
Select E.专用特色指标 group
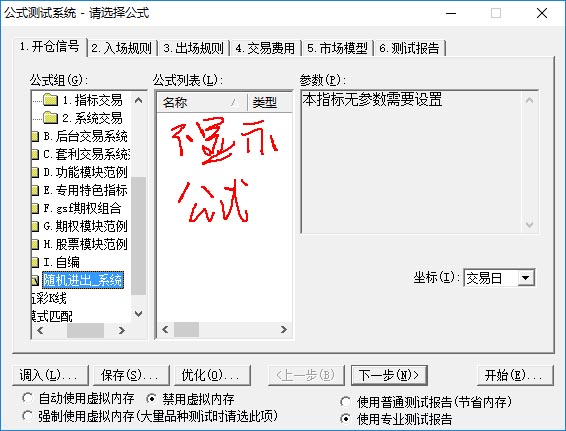pyautogui.click(x=85, y=190)
